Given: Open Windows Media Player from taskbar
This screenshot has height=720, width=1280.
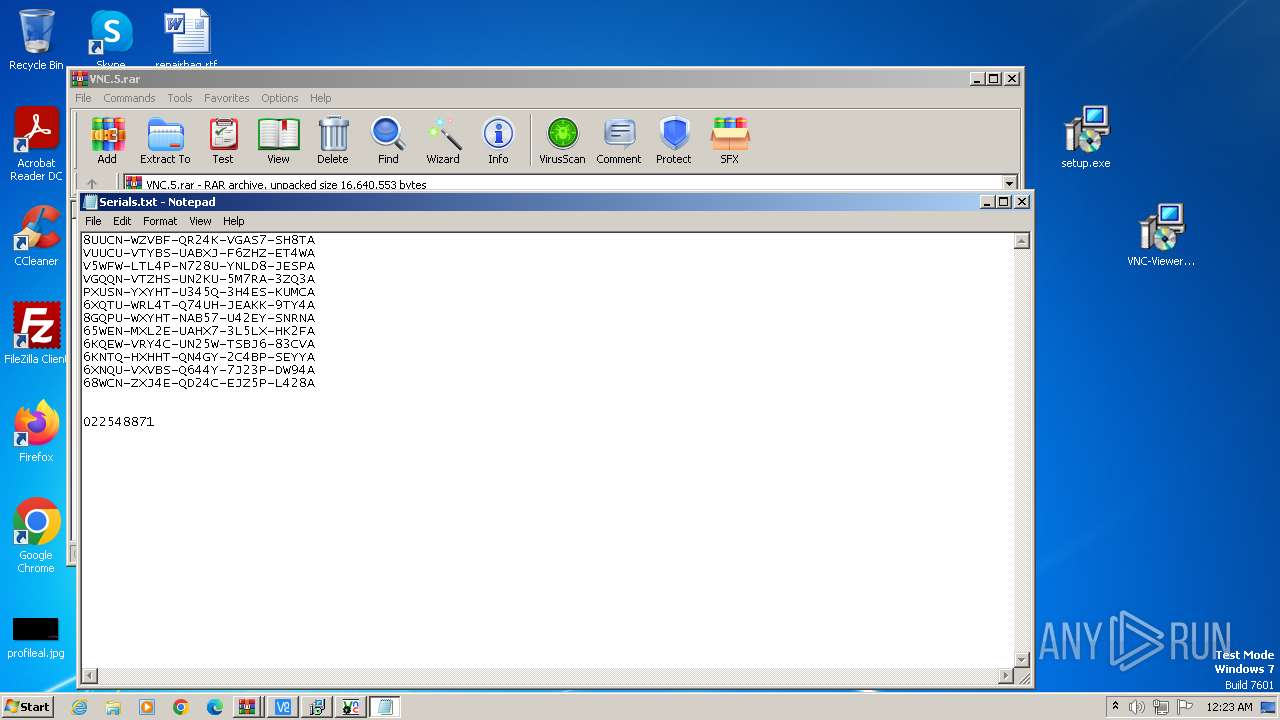Looking at the screenshot, I should tap(147, 707).
